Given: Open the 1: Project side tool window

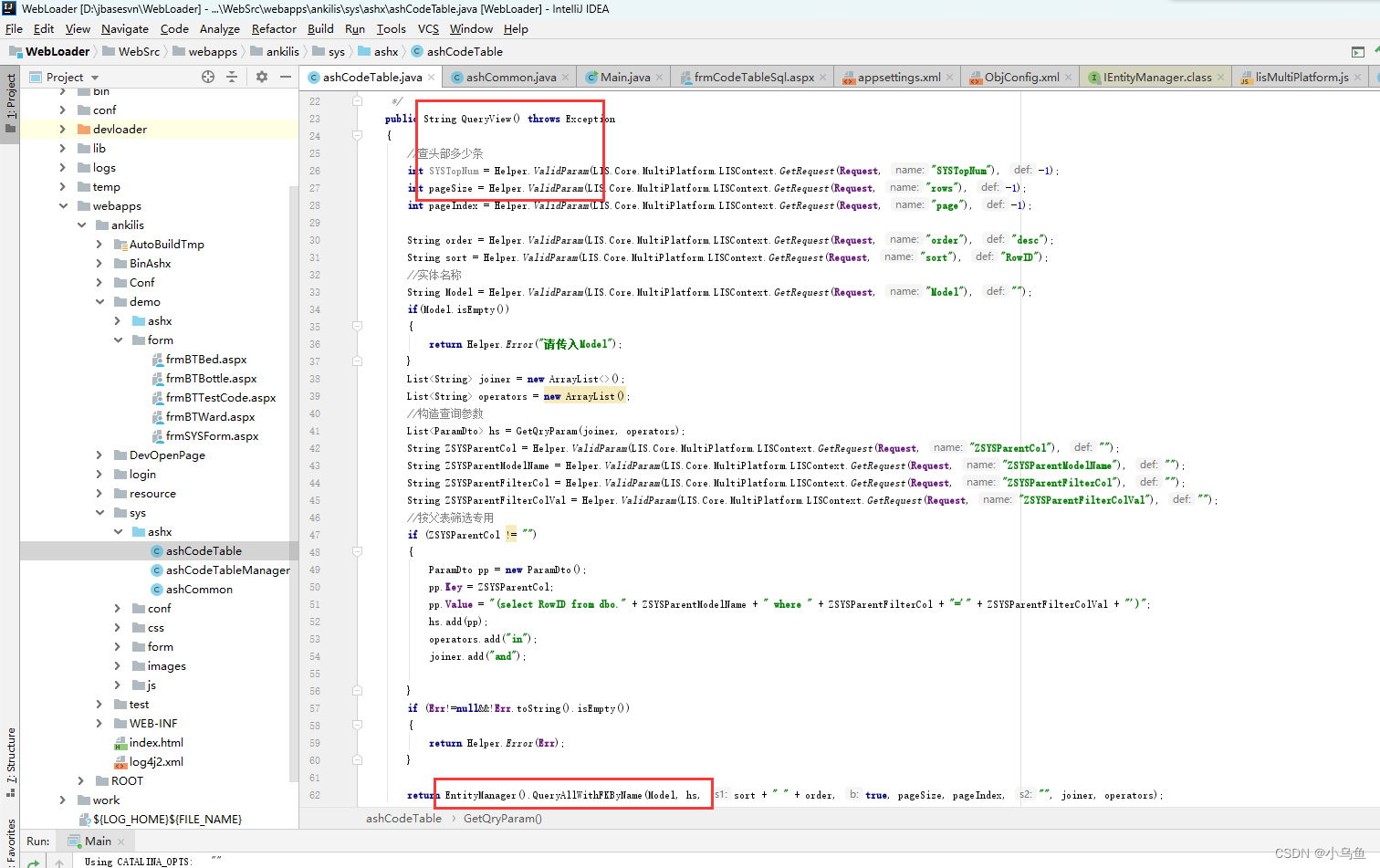Looking at the screenshot, I should [x=10, y=102].
